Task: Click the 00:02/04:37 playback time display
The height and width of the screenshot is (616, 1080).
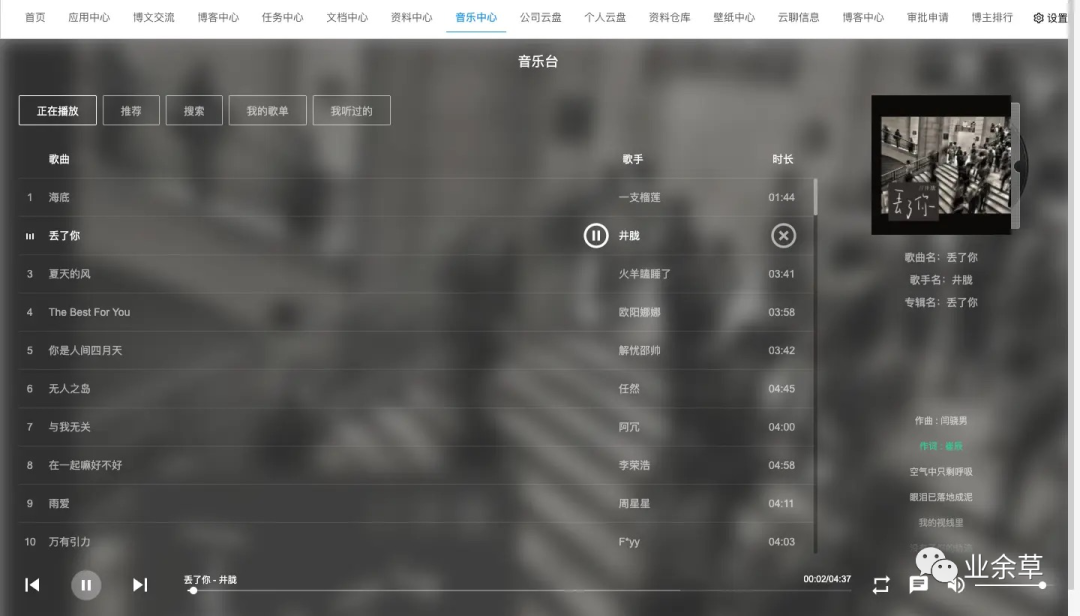Action: (x=827, y=579)
